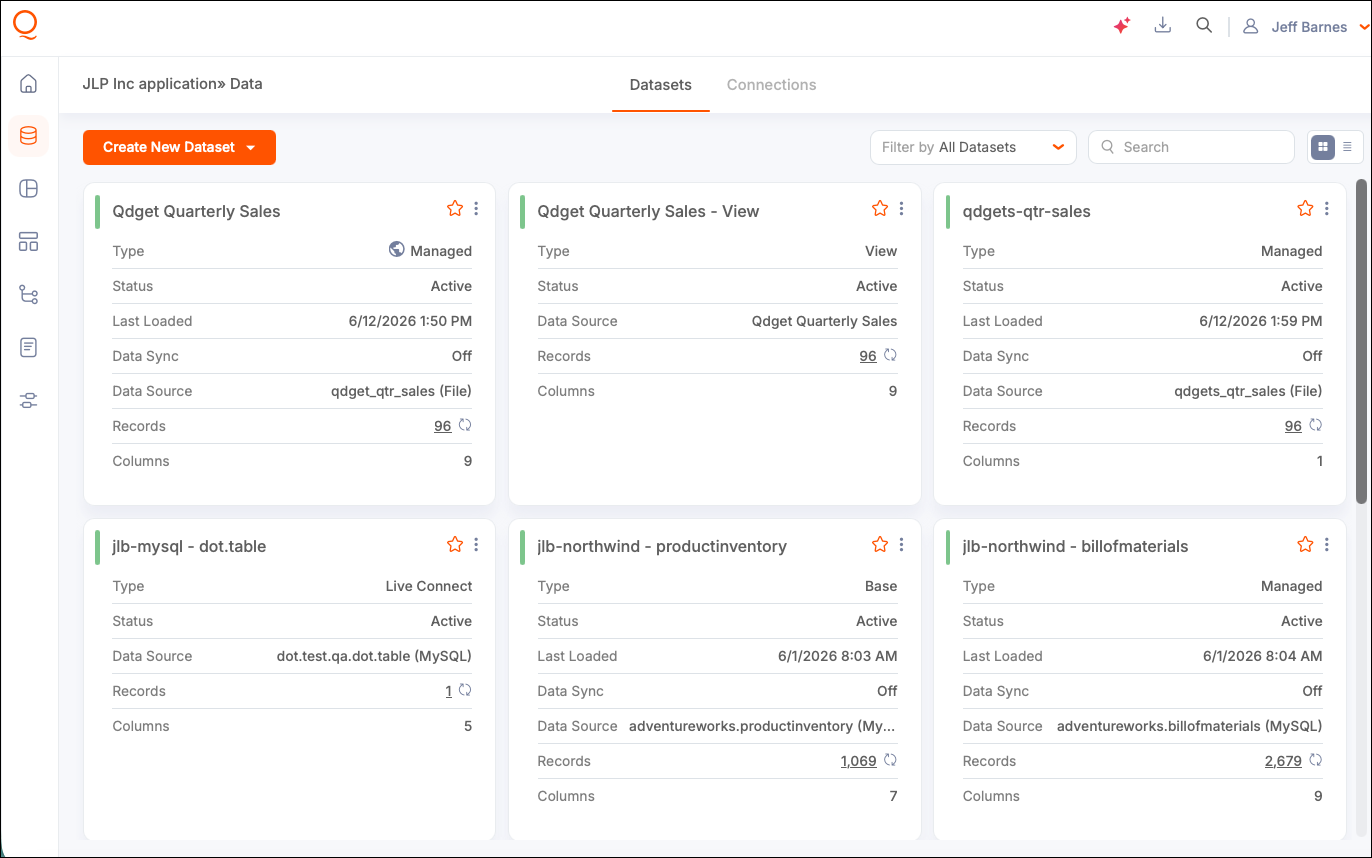Screen dimensions: 1372x858
Task: Open the Home icon in sidebar
Action: pyautogui.click(x=28, y=84)
